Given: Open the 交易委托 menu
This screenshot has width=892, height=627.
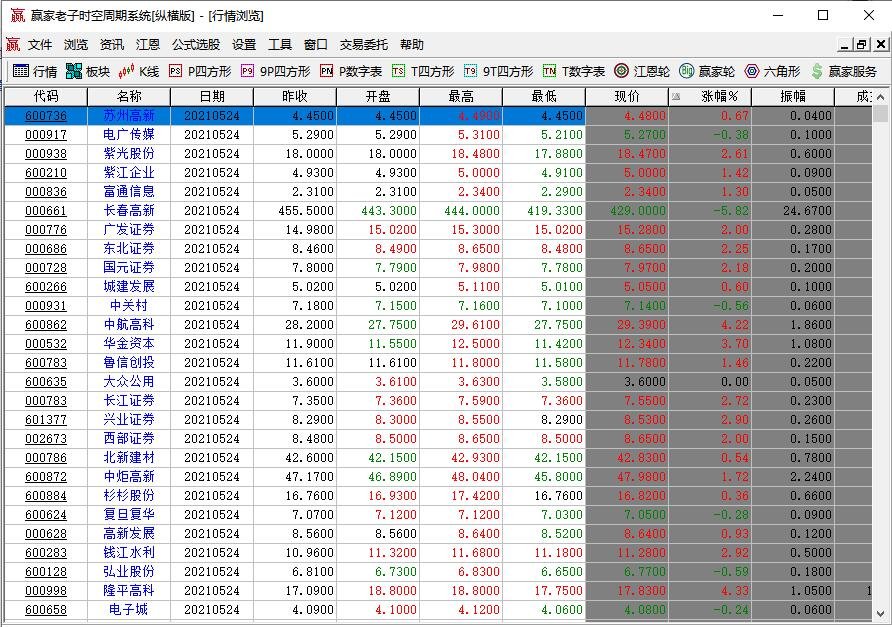Looking at the screenshot, I should [364, 45].
